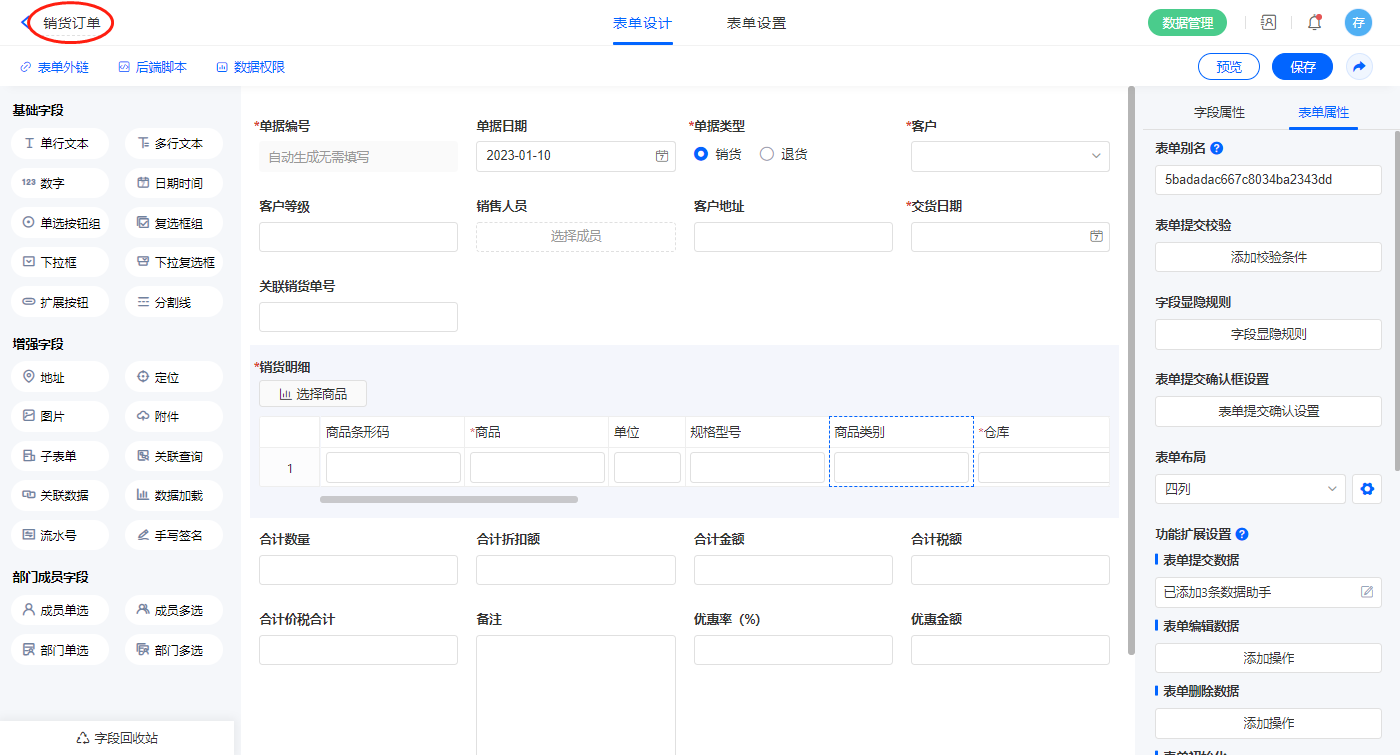Select the 退货 radio button
The image size is (1400, 755).
tap(767, 154)
